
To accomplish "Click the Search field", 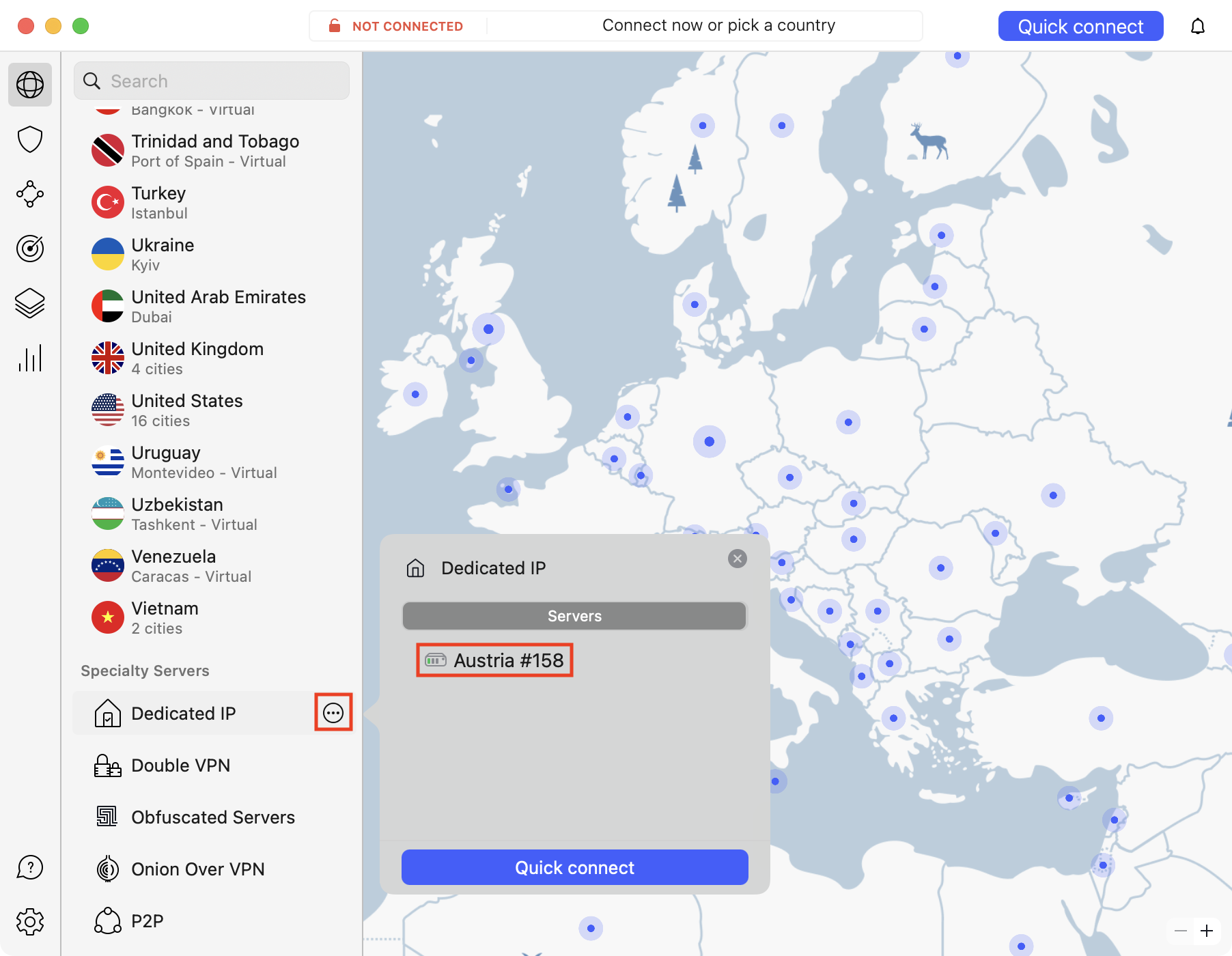I will pyautogui.click(x=212, y=81).
